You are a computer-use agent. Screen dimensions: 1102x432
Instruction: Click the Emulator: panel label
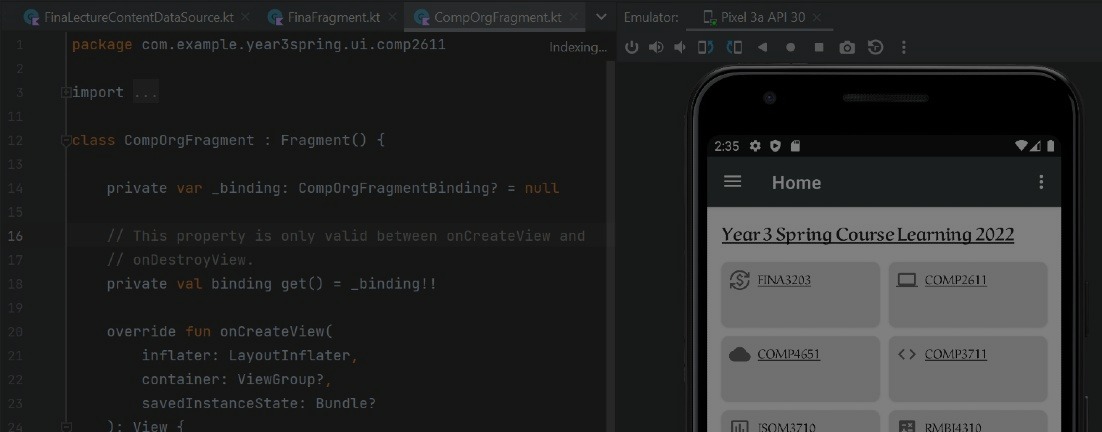click(x=652, y=18)
